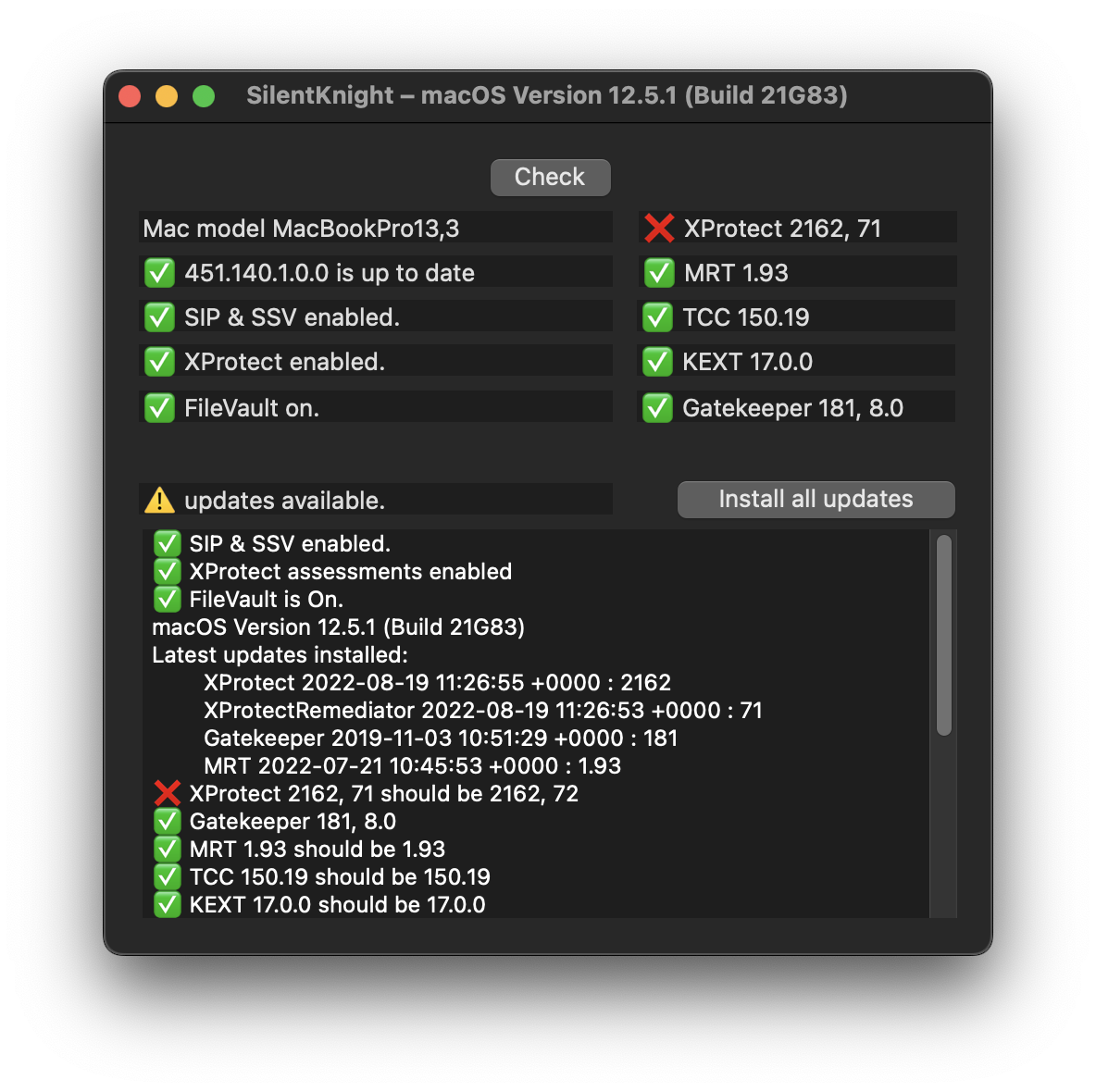Click Install all updates

(816, 499)
